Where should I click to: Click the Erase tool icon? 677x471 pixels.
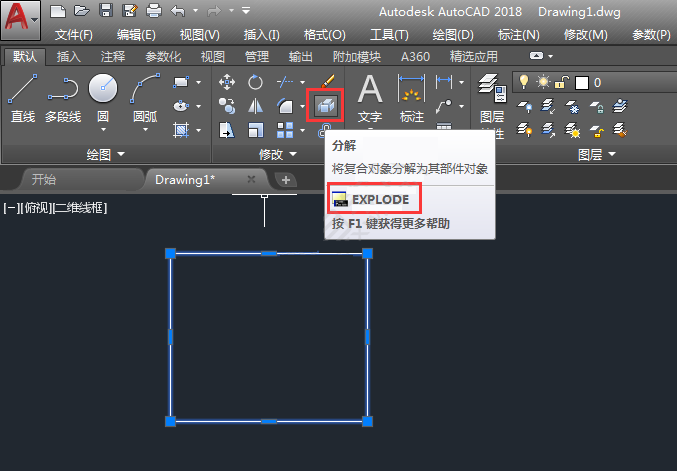tap(327, 82)
